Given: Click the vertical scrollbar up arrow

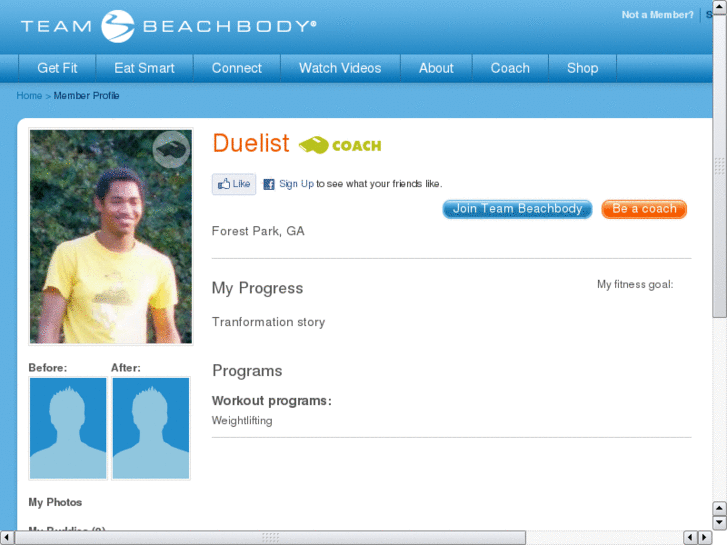Looking at the screenshot, I should pyautogui.click(x=719, y=7).
